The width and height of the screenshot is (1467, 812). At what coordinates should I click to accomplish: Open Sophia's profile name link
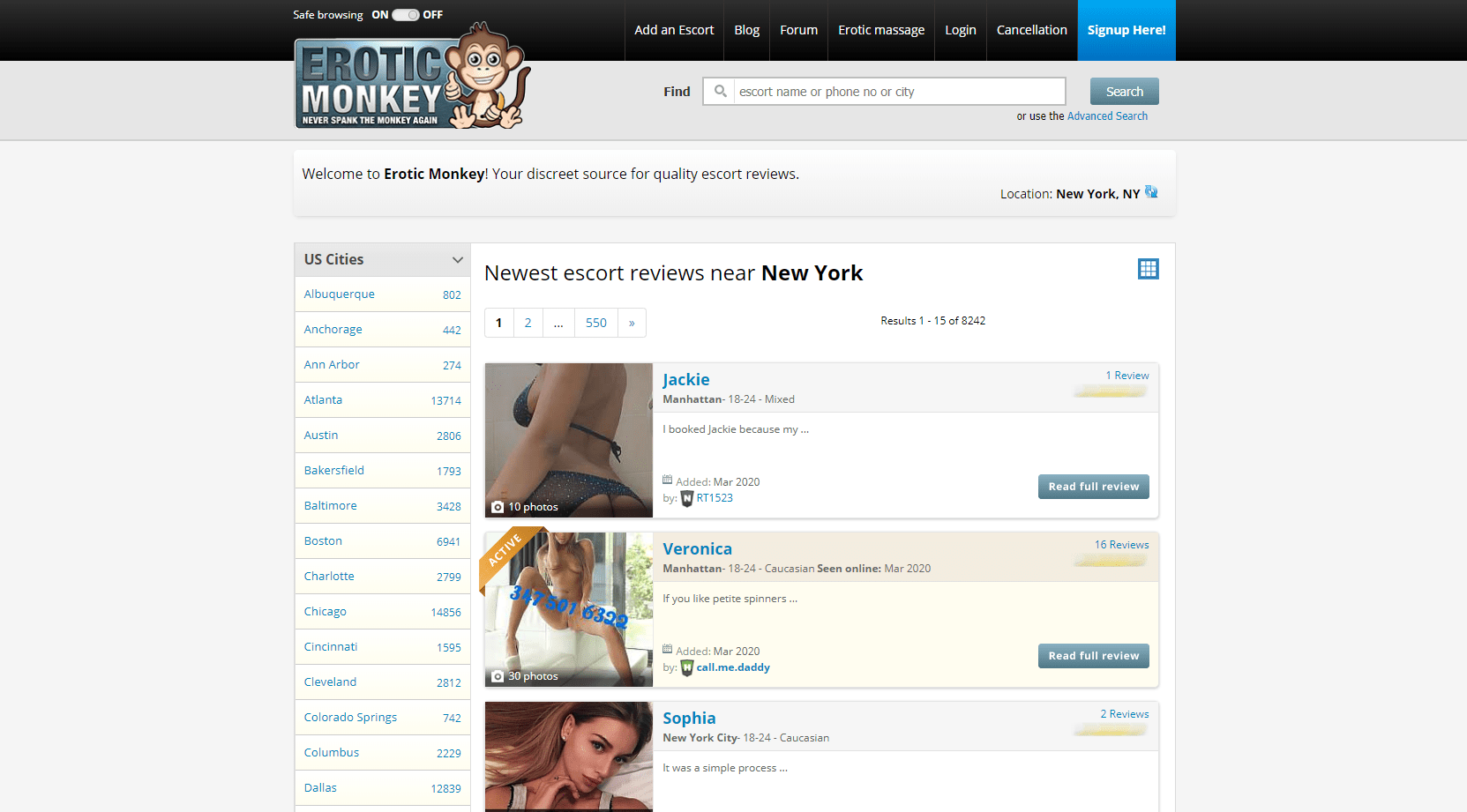689,719
